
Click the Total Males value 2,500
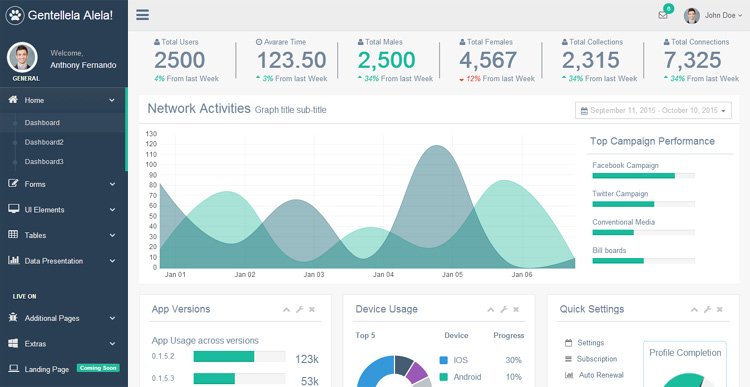(x=386, y=60)
